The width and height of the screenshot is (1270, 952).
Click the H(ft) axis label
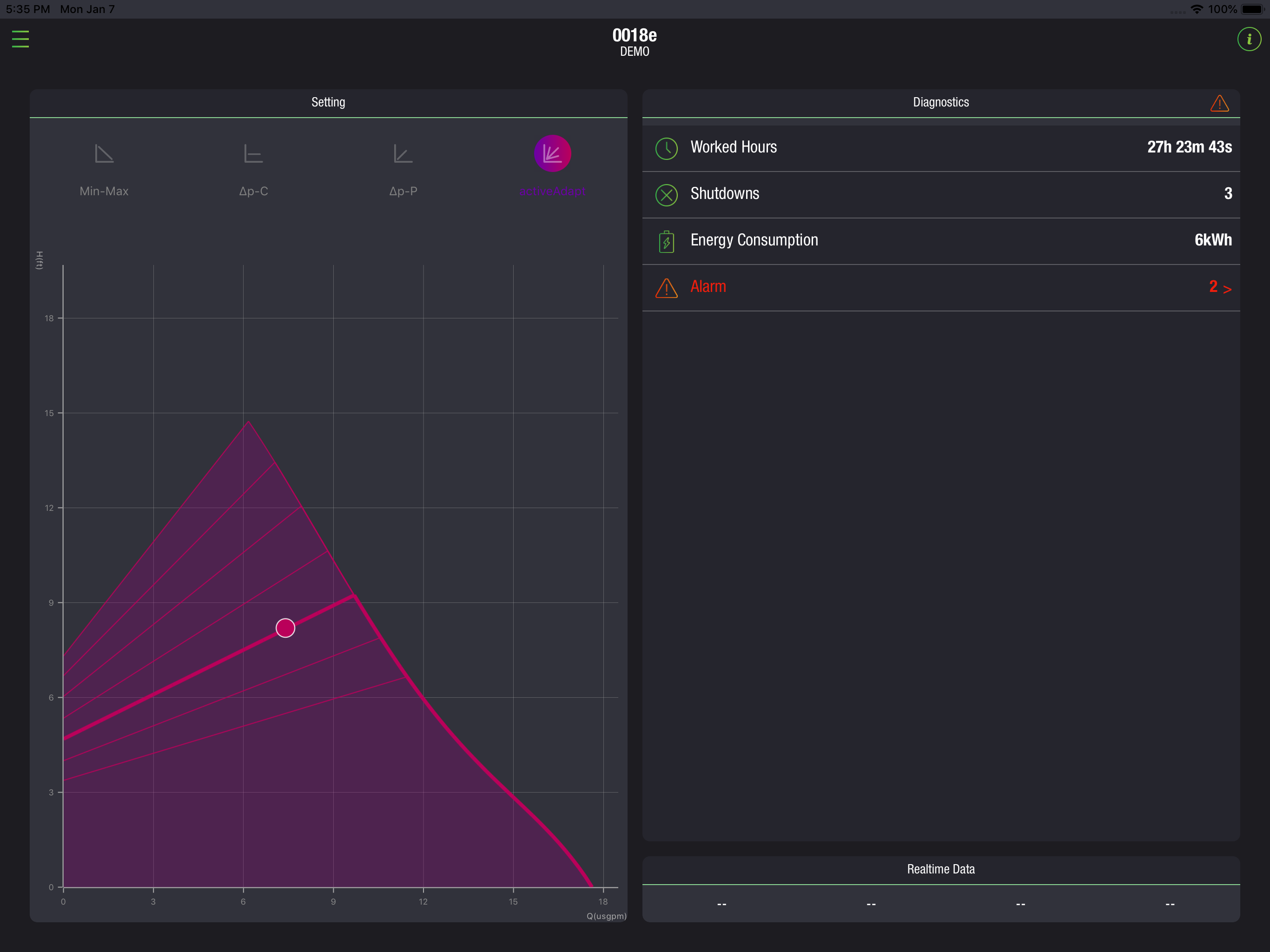39,260
